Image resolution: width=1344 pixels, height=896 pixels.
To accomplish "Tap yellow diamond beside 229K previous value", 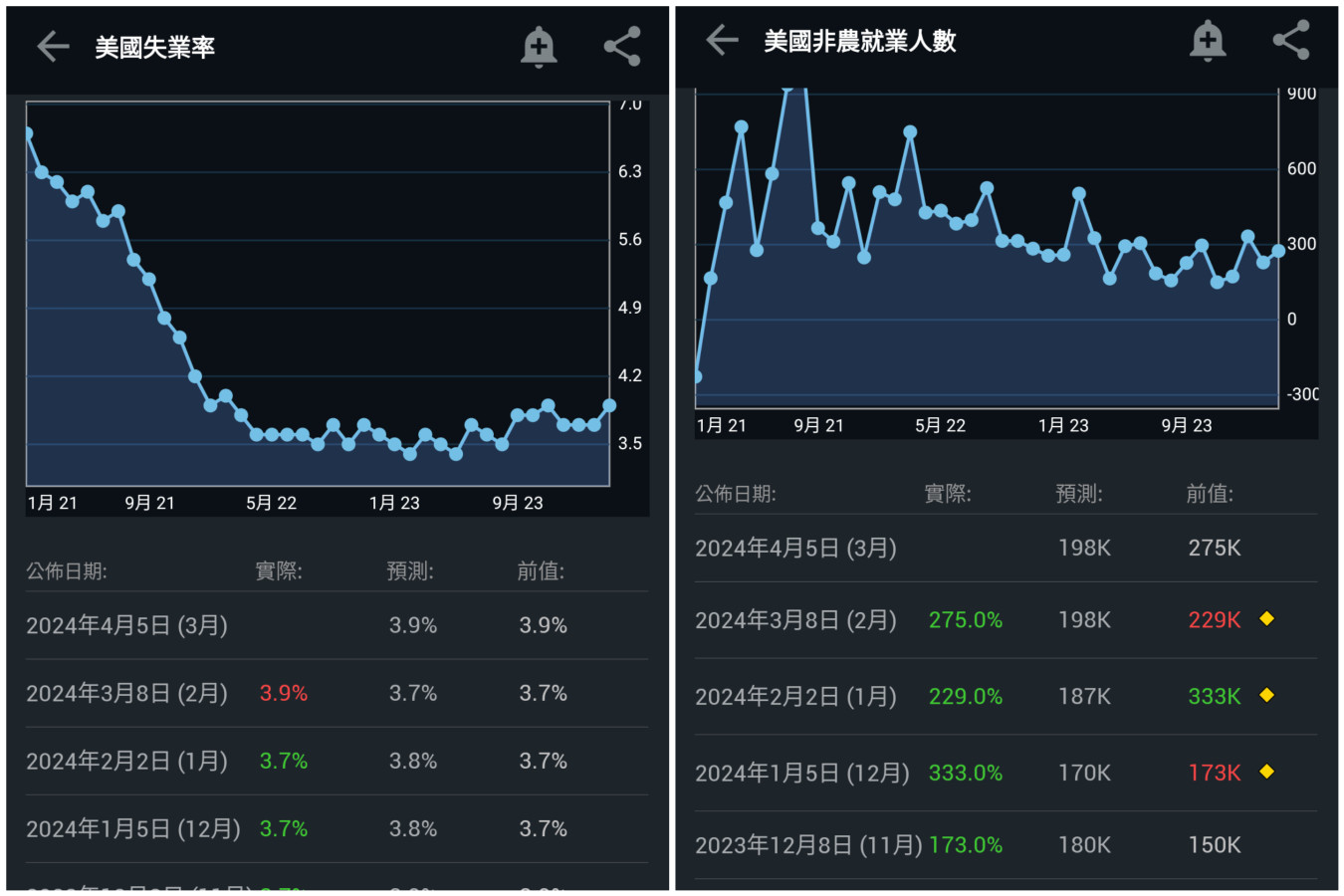I will click(x=1267, y=618).
